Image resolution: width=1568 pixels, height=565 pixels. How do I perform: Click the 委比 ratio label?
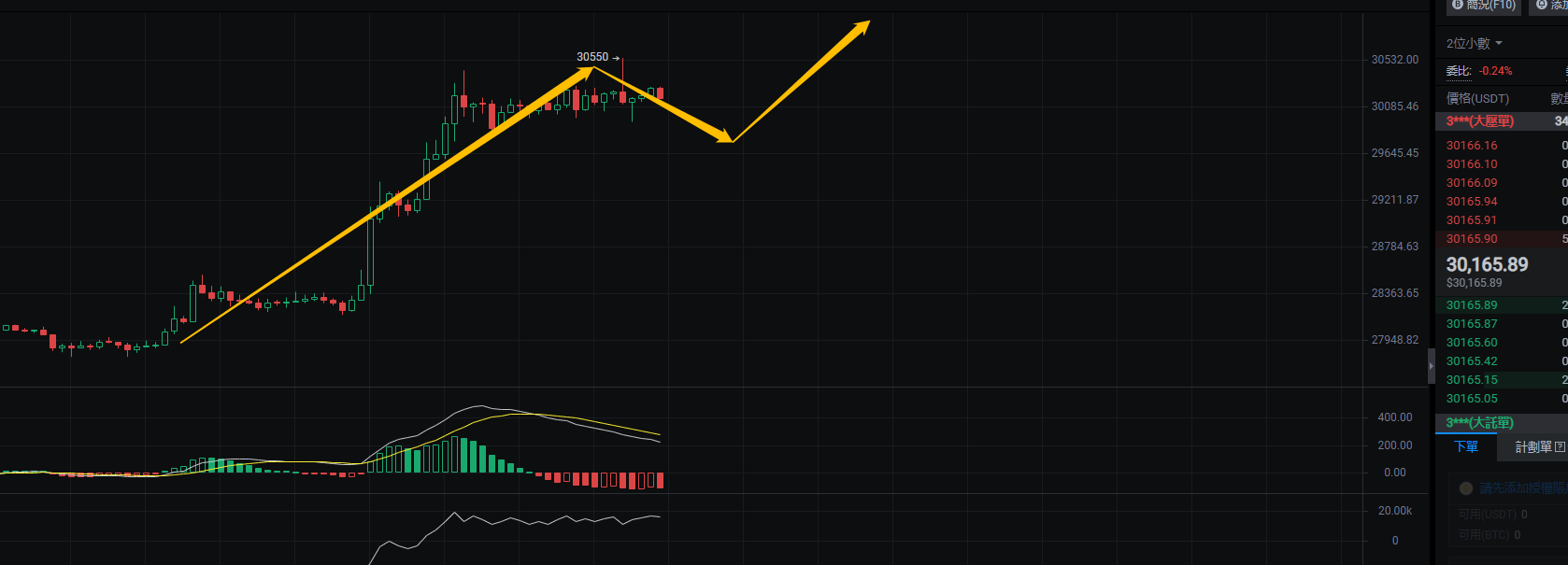(1459, 71)
